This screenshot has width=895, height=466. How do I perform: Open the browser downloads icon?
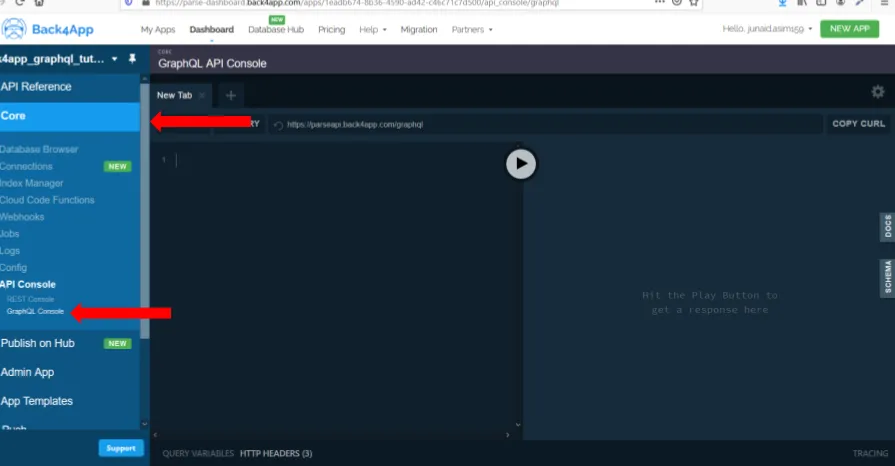[x=783, y=3]
